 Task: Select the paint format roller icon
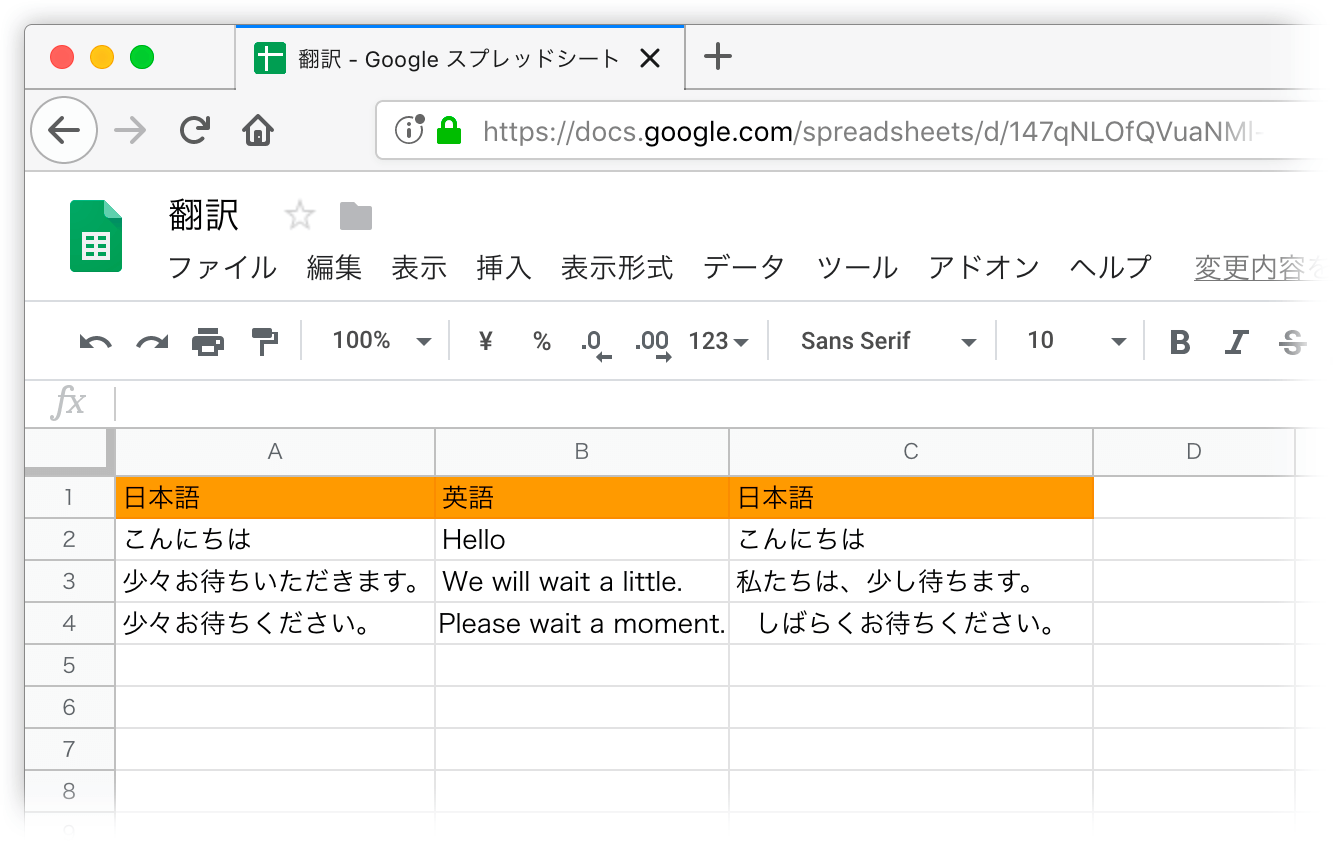pyautogui.click(x=265, y=342)
